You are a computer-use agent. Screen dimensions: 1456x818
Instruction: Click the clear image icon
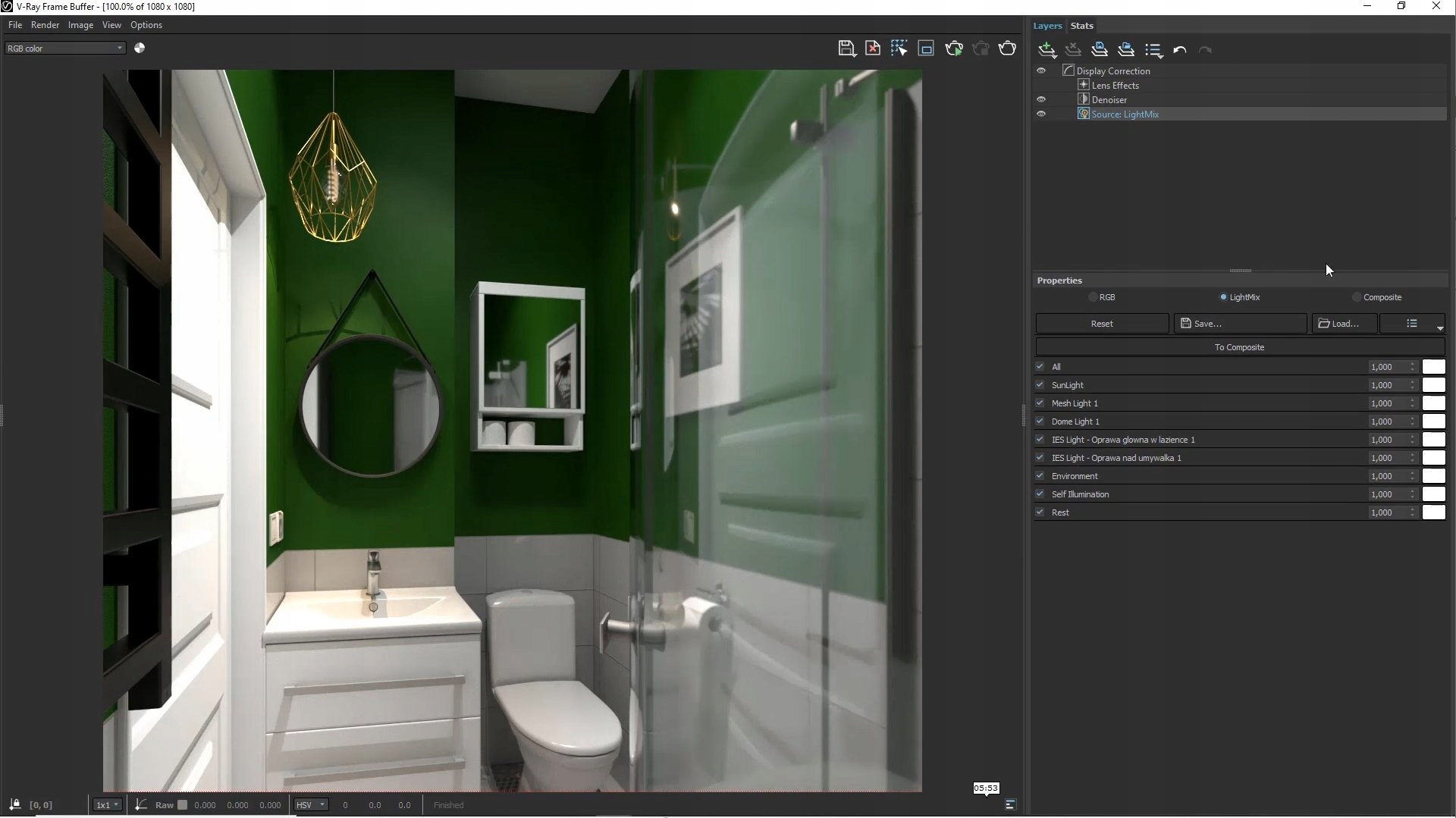pyautogui.click(x=873, y=49)
